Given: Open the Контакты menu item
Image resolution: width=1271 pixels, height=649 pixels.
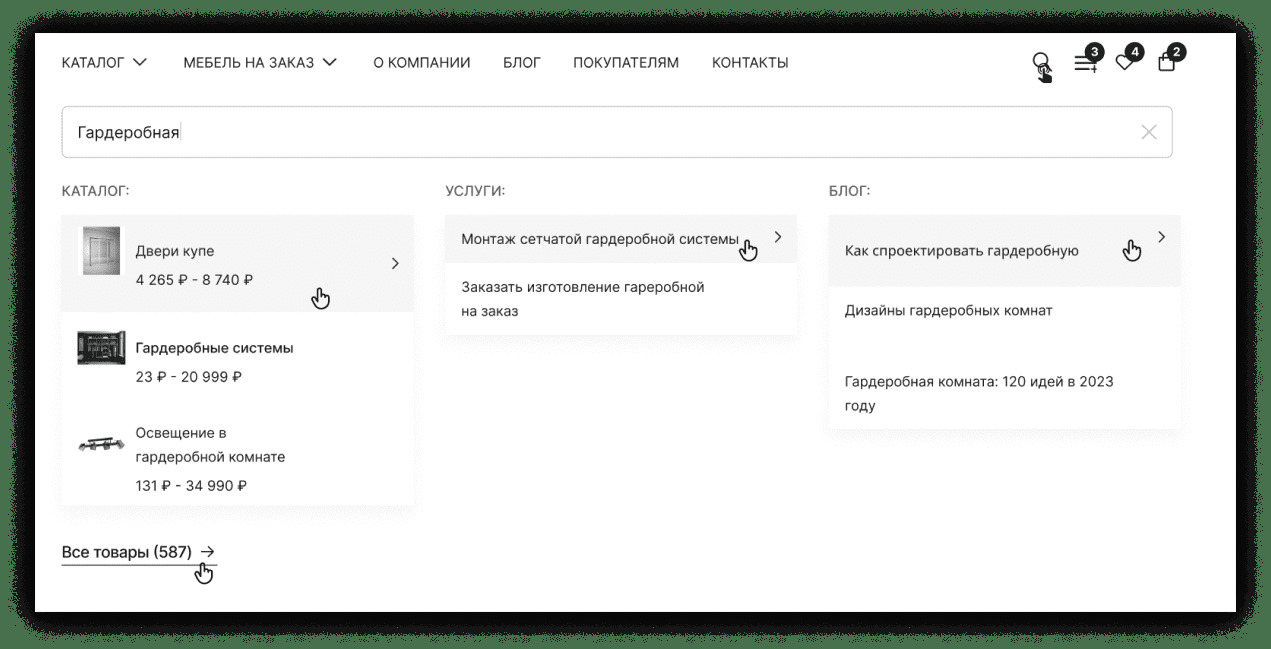Looking at the screenshot, I should (x=750, y=63).
